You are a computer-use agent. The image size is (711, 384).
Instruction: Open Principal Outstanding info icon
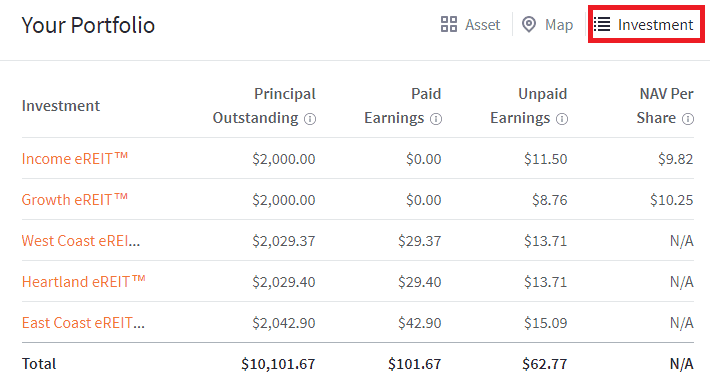point(310,119)
